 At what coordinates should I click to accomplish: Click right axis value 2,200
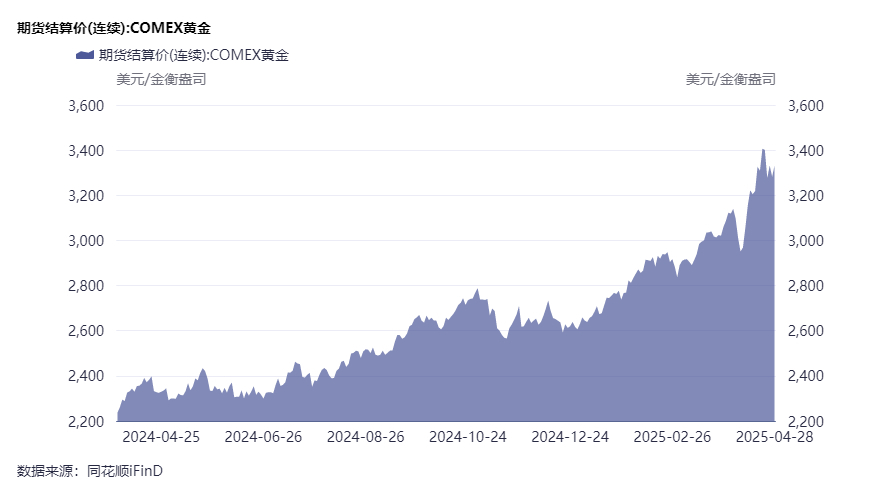[806, 421]
